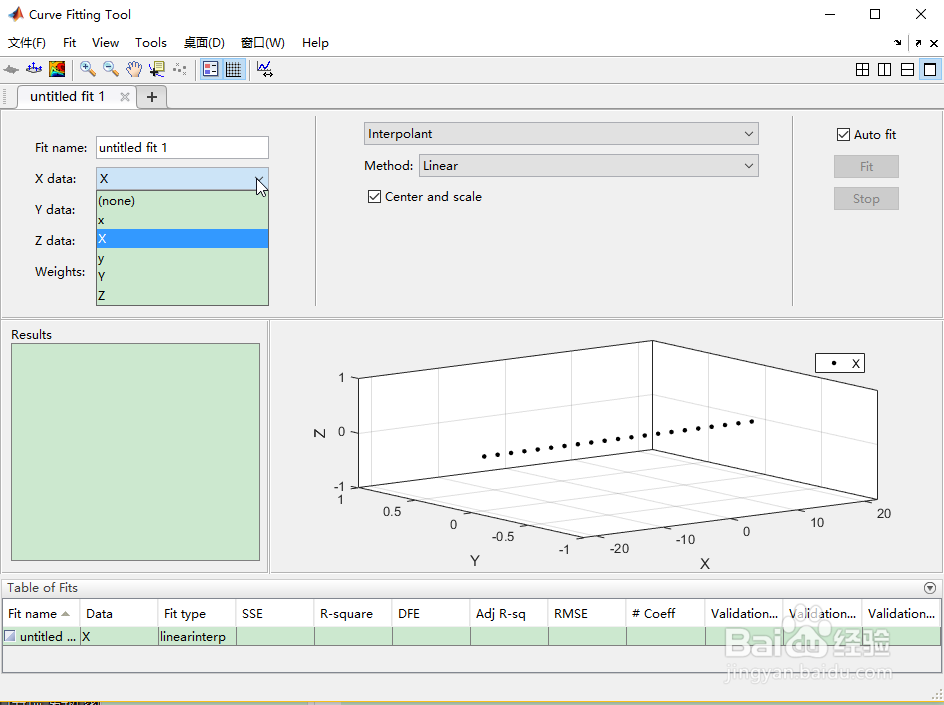Tile all fits in a grid layout
The width and height of the screenshot is (944, 705).
[862, 69]
